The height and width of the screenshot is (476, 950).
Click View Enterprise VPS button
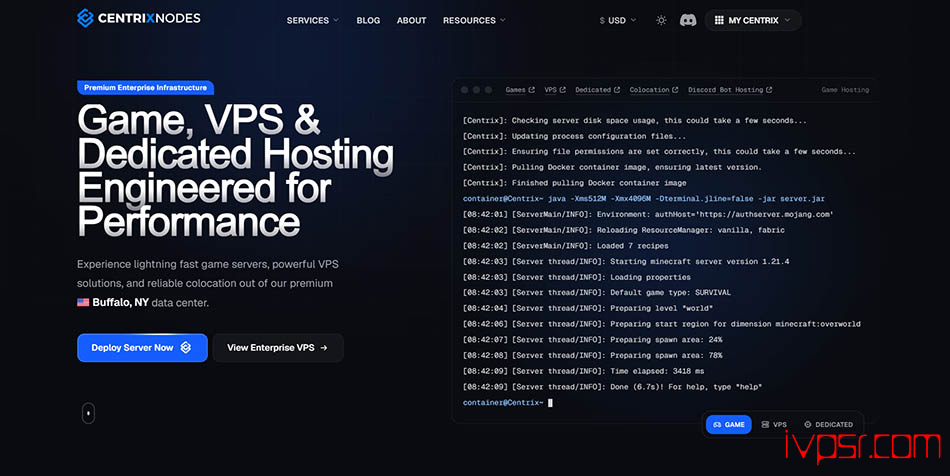[x=278, y=348]
